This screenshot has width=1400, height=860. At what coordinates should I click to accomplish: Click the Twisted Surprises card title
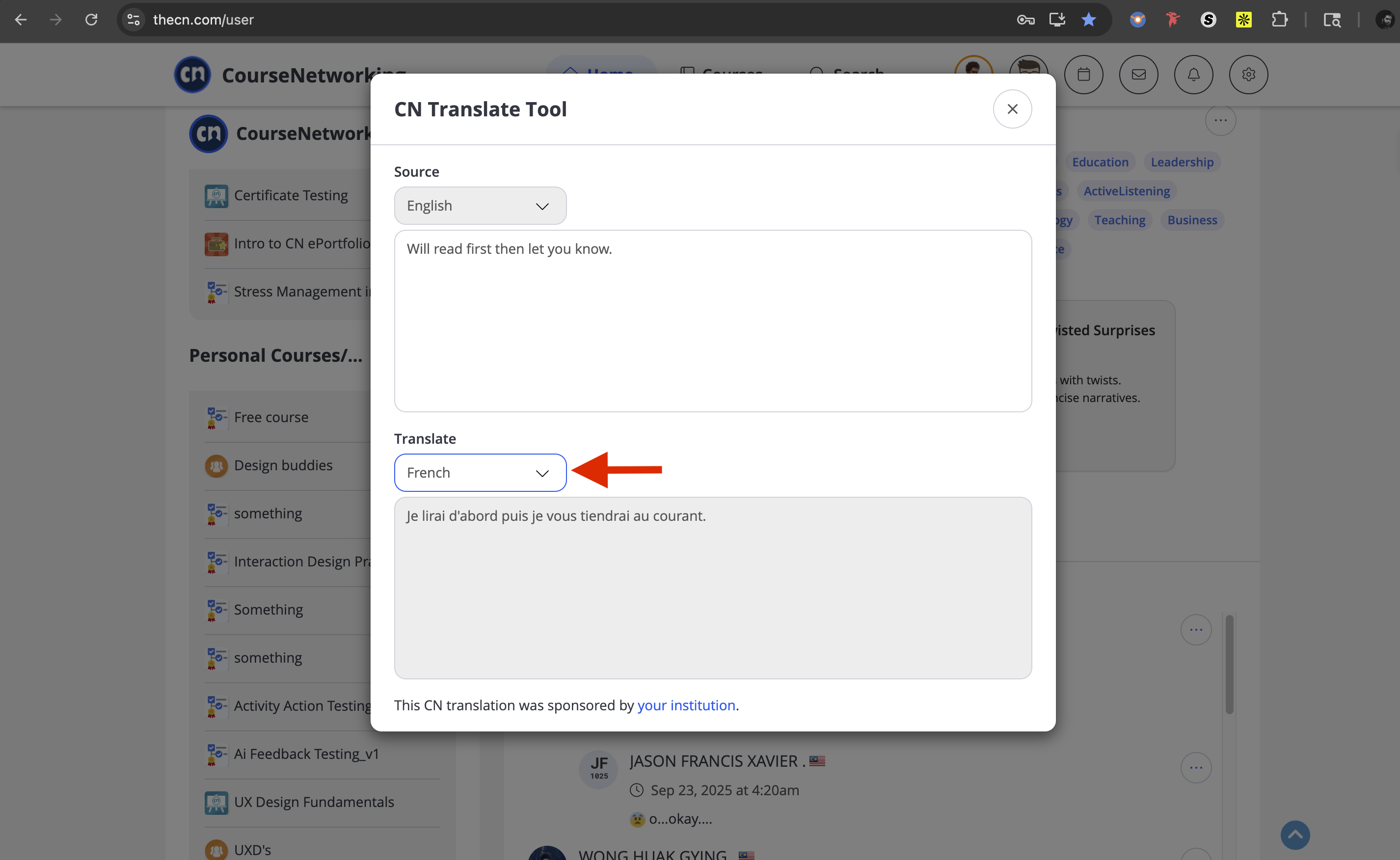(1104, 330)
